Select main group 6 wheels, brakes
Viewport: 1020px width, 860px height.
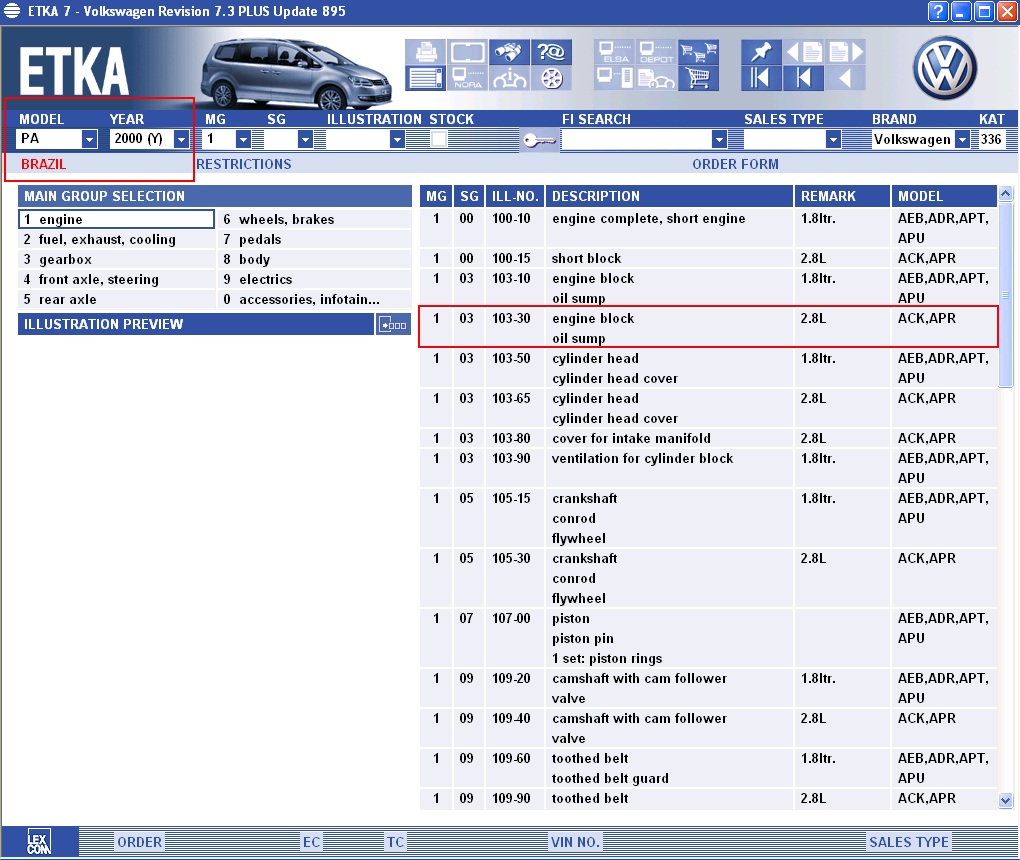[286, 219]
